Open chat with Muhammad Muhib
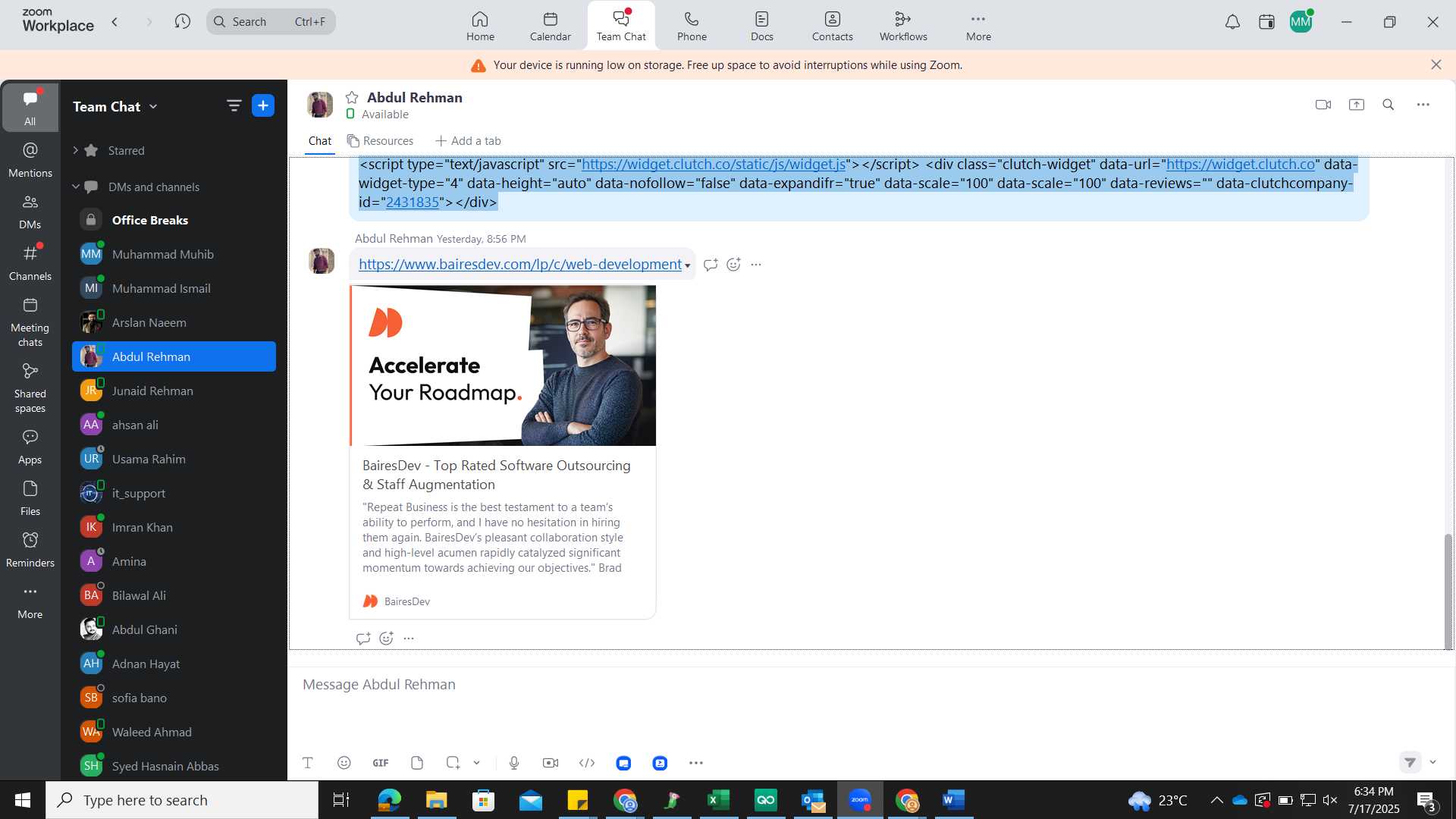The width and height of the screenshot is (1456, 819). (174, 254)
